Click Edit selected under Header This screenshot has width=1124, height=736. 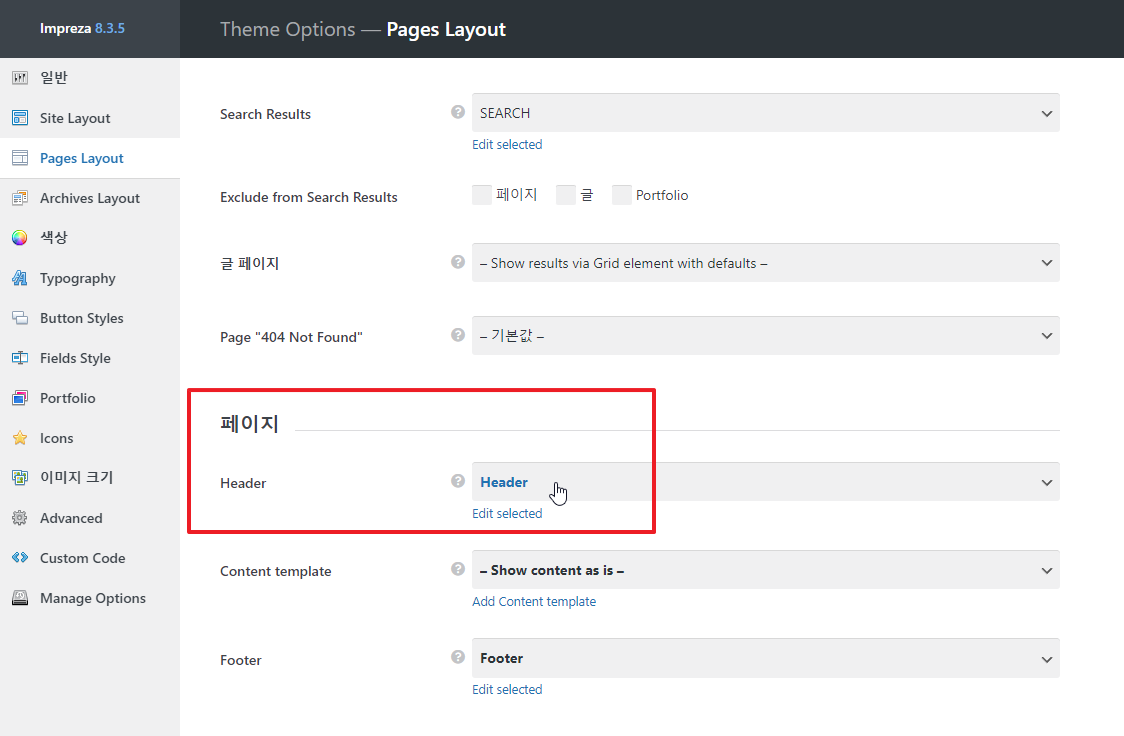click(x=507, y=514)
